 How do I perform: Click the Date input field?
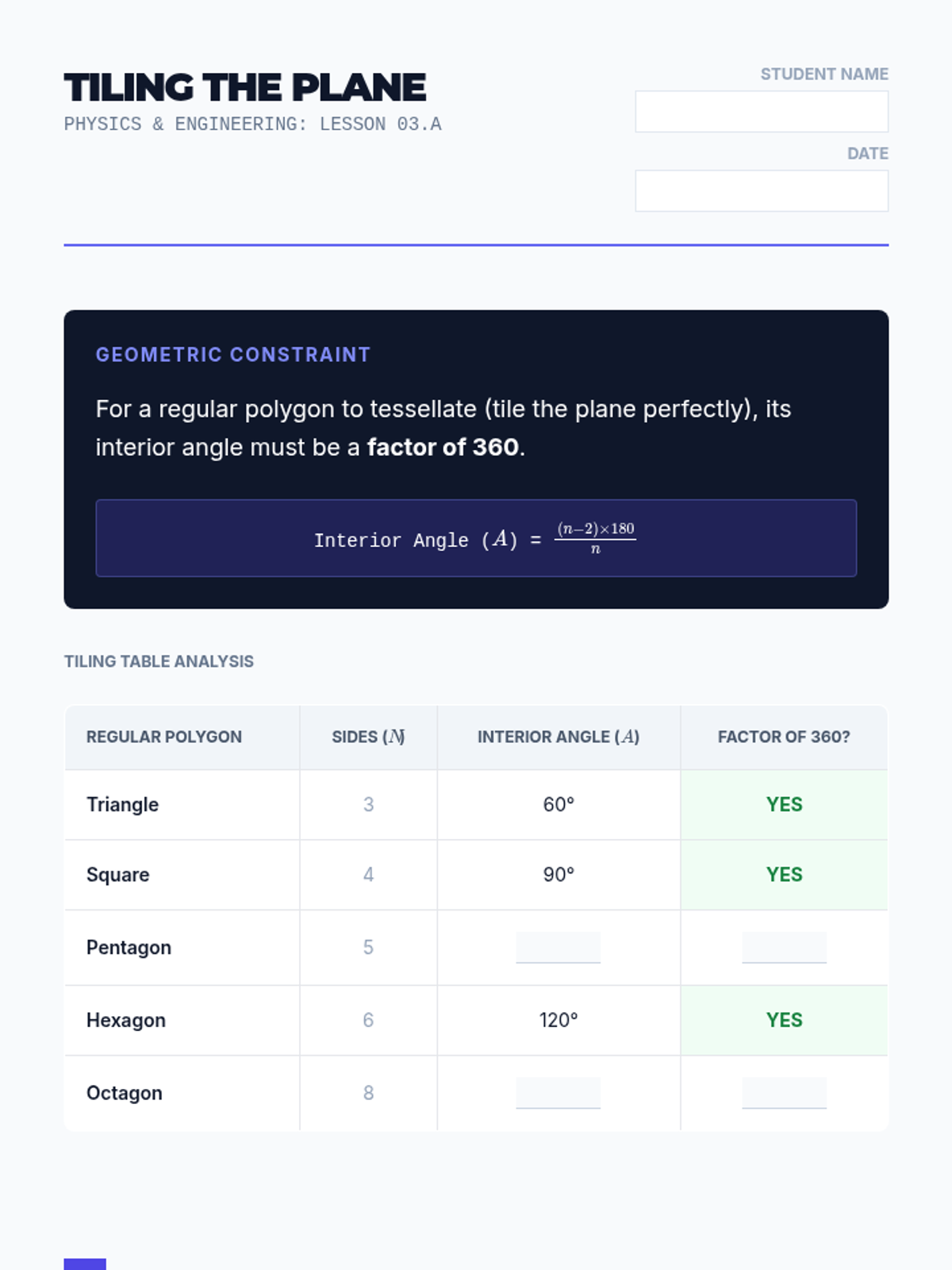[x=761, y=190]
